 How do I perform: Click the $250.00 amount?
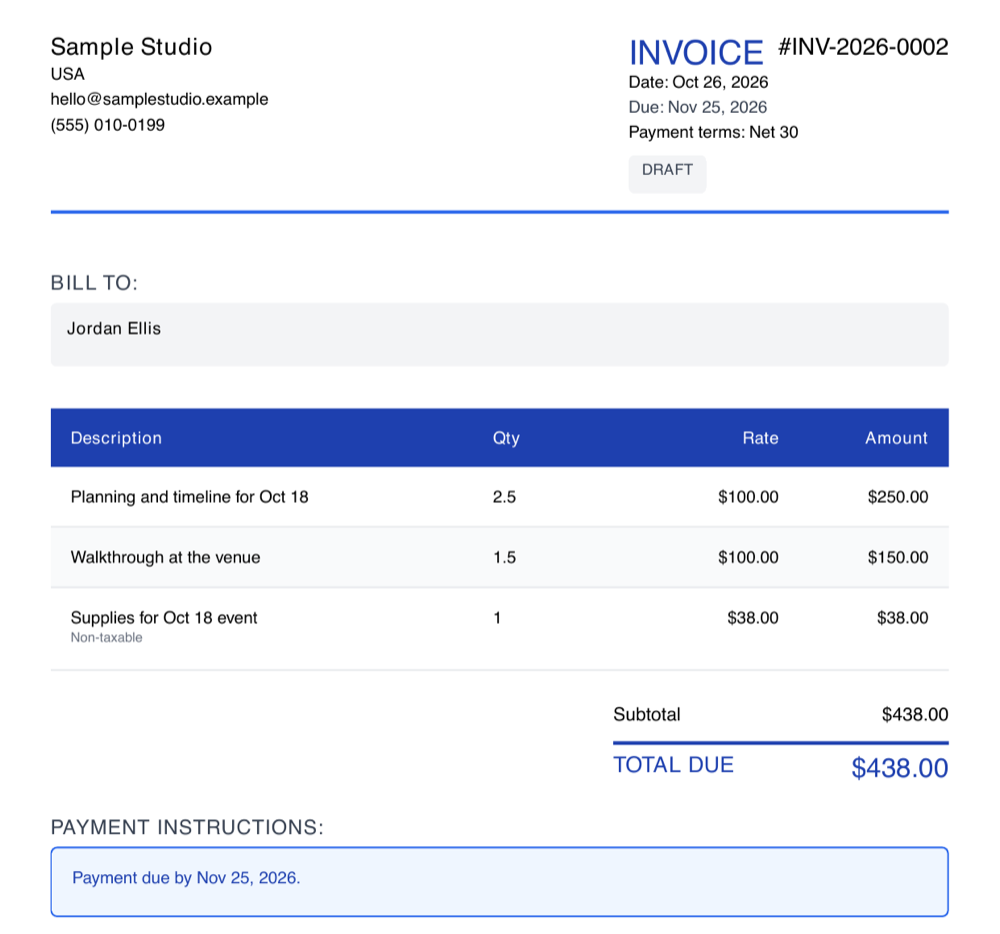[x=897, y=497]
